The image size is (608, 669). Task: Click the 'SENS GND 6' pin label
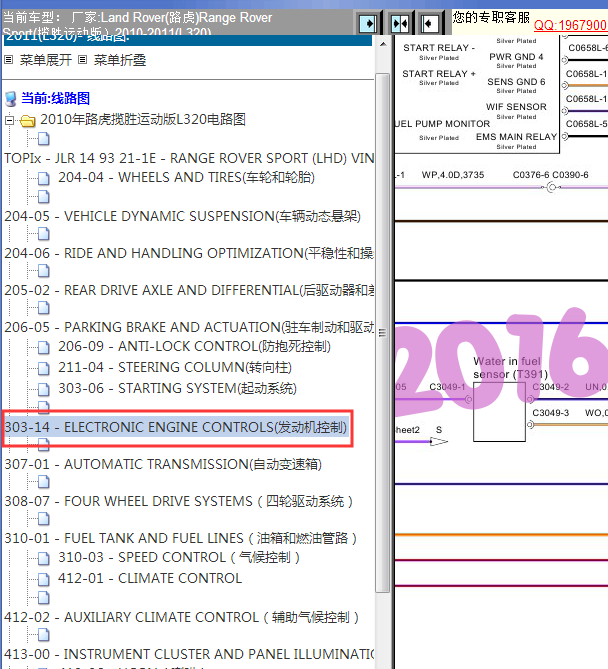[x=516, y=82]
